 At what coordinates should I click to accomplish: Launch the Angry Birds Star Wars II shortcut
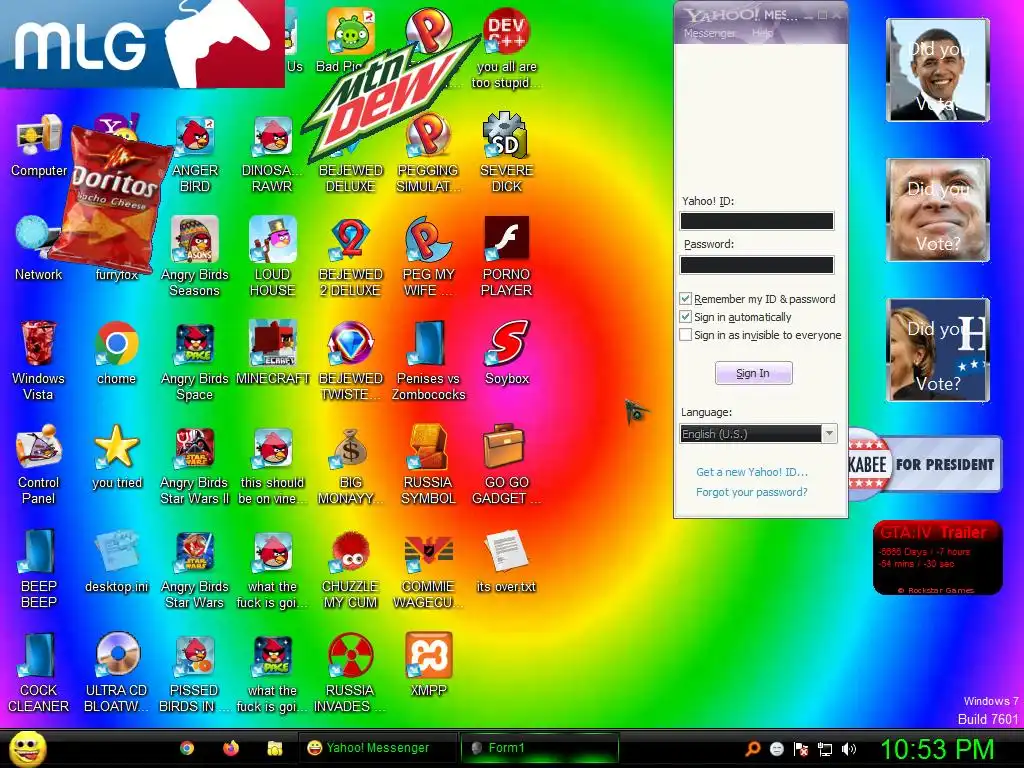click(195, 464)
